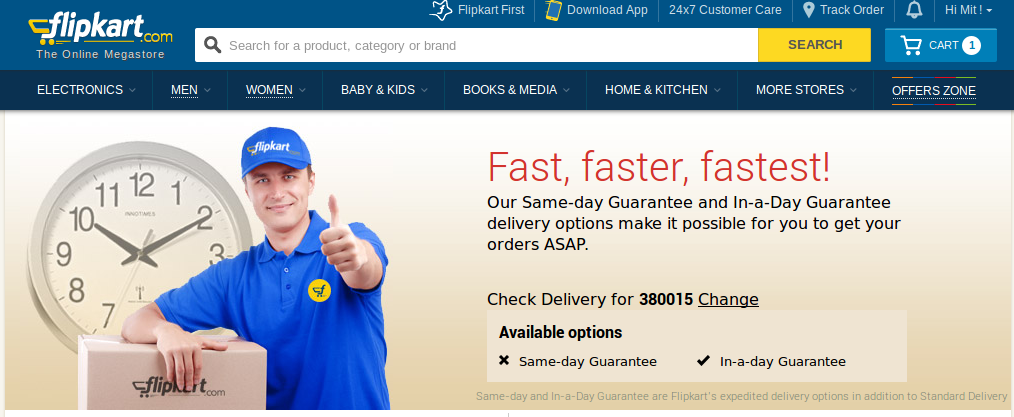Click the shopping cart icon

coord(911,45)
